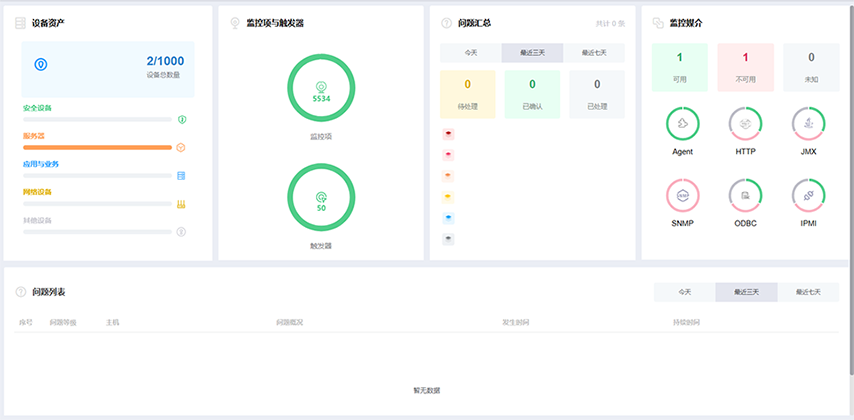
Task: Click the 安全设备 shield icon
Action: [x=182, y=119]
